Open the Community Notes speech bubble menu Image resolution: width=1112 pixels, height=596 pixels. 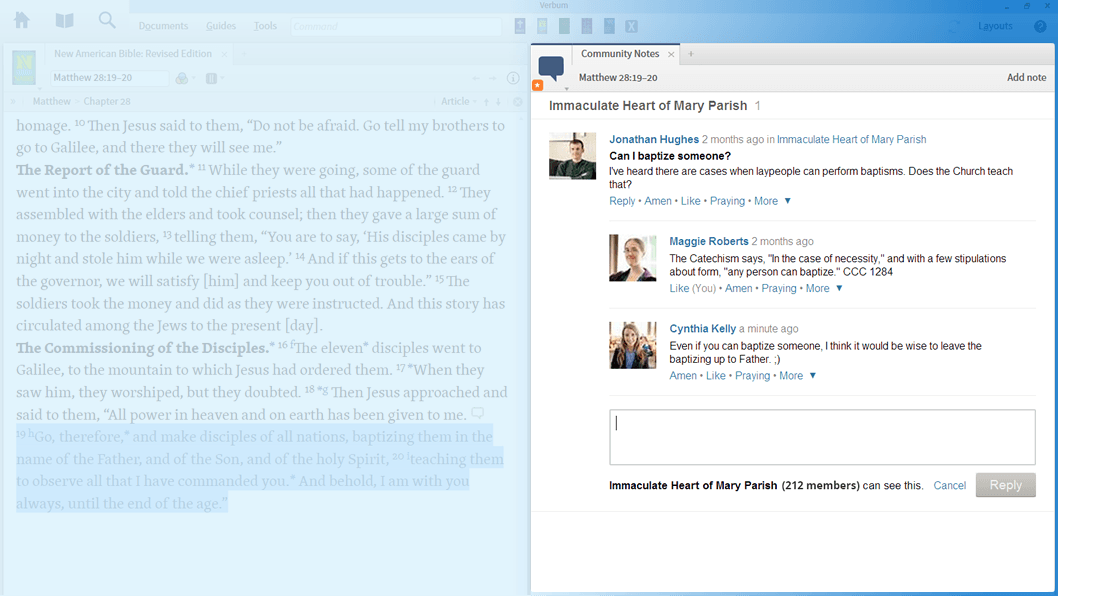[551, 70]
